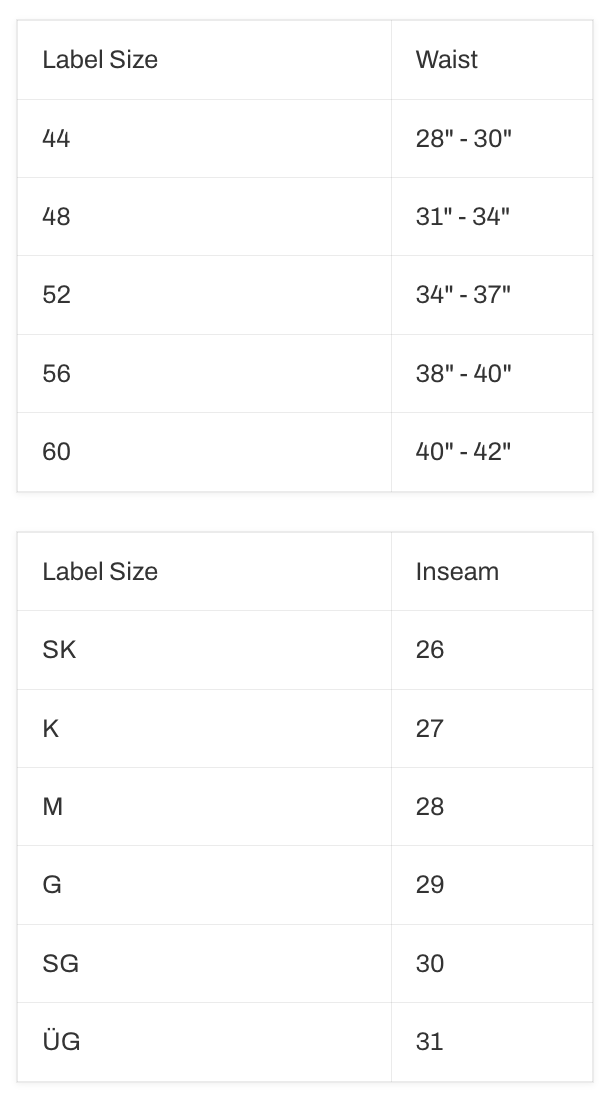Screen dimensions: 612x1096
Task: Select the 28" - 30" waist value
Action: click(x=463, y=138)
